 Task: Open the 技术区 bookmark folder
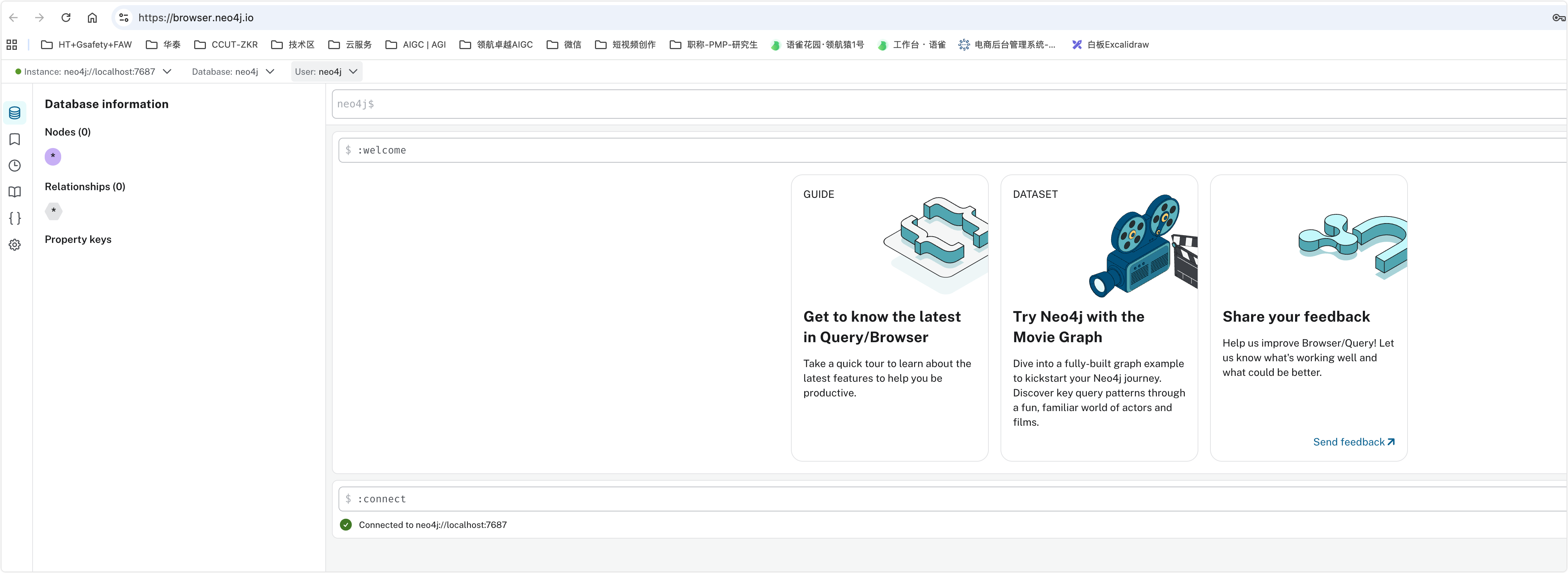pos(293,44)
